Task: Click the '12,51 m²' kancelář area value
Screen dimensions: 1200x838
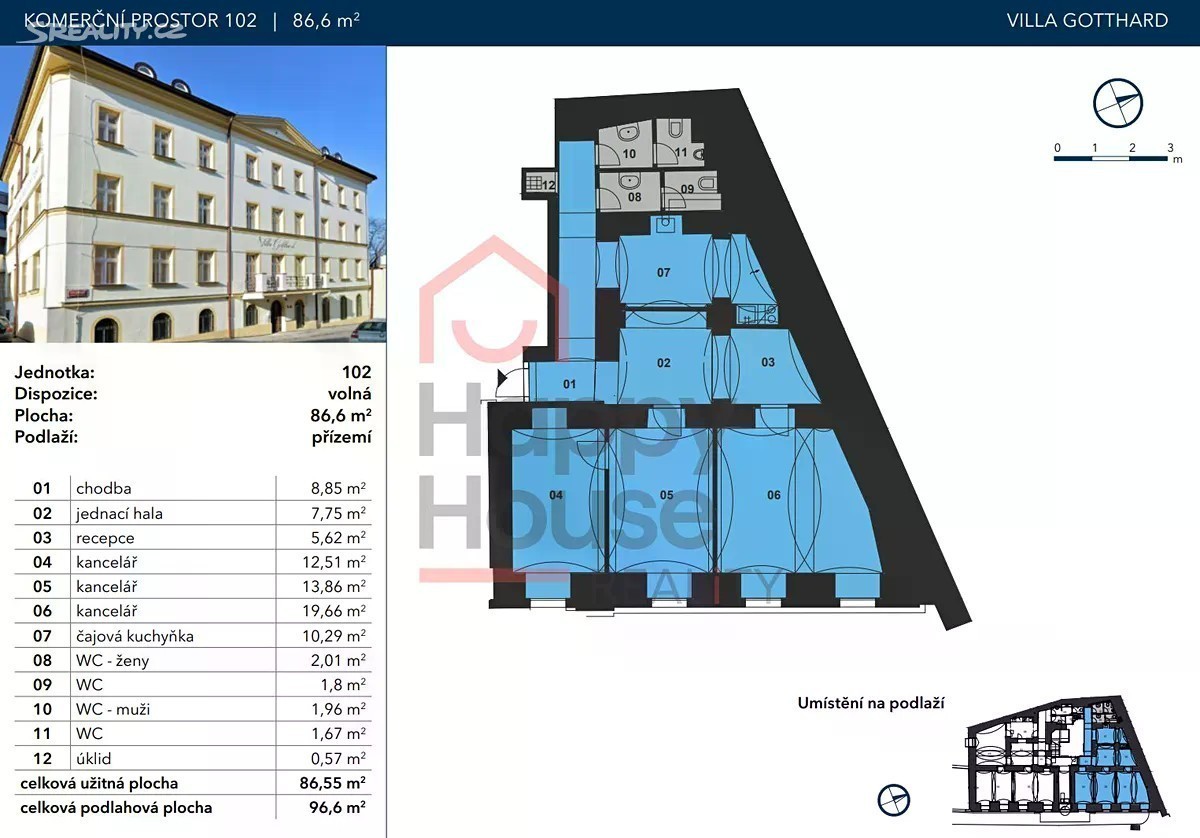Action: [x=334, y=562]
